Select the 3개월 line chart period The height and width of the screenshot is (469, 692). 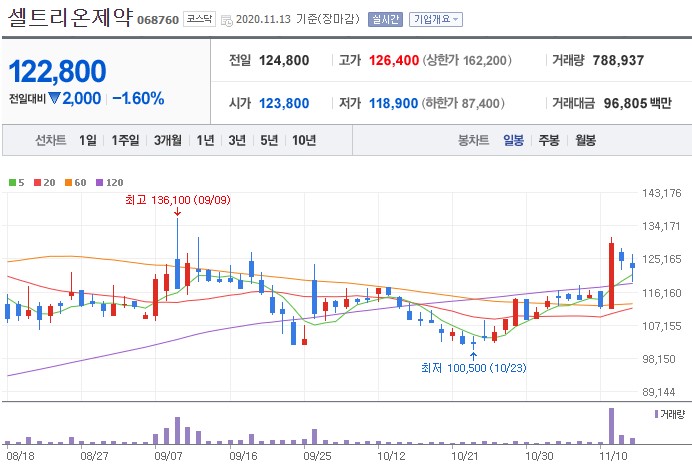pos(168,140)
